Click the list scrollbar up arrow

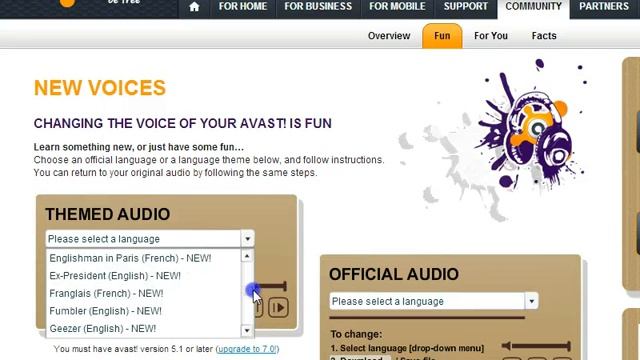pyautogui.click(x=247, y=256)
